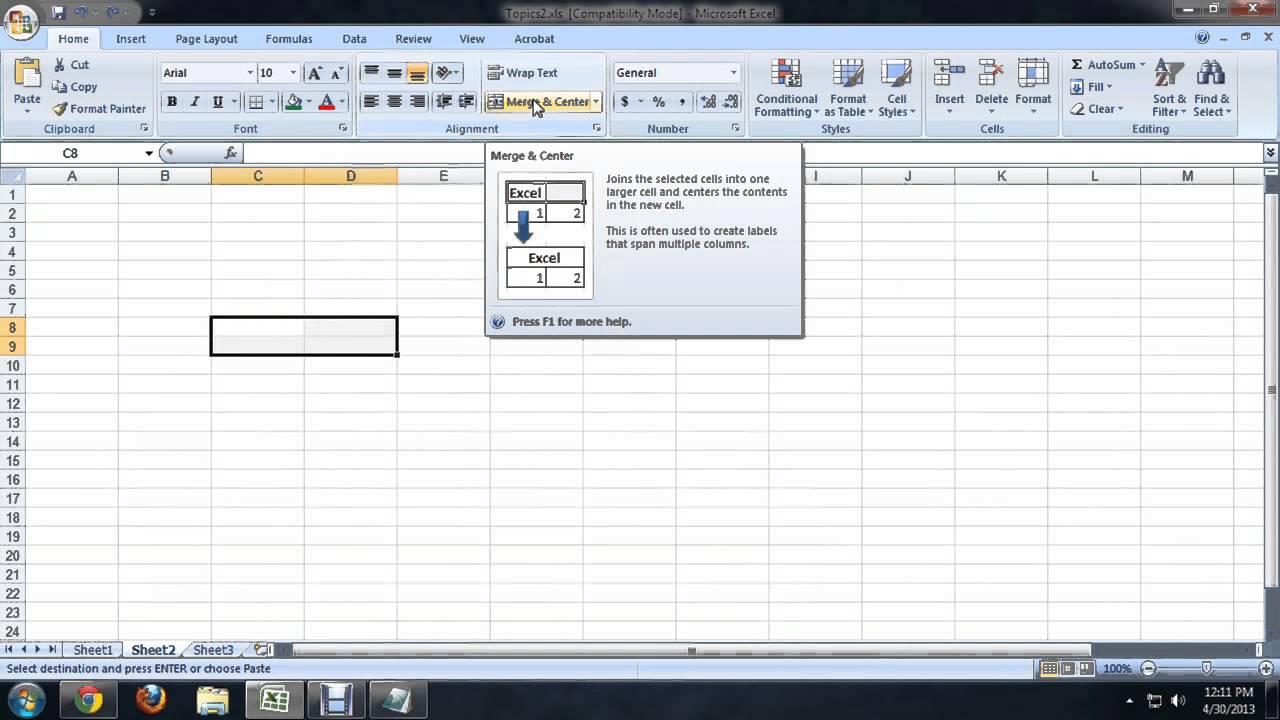Click the insert function fx icon
The height and width of the screenshot is (720, 1280).
pos(230,153)
